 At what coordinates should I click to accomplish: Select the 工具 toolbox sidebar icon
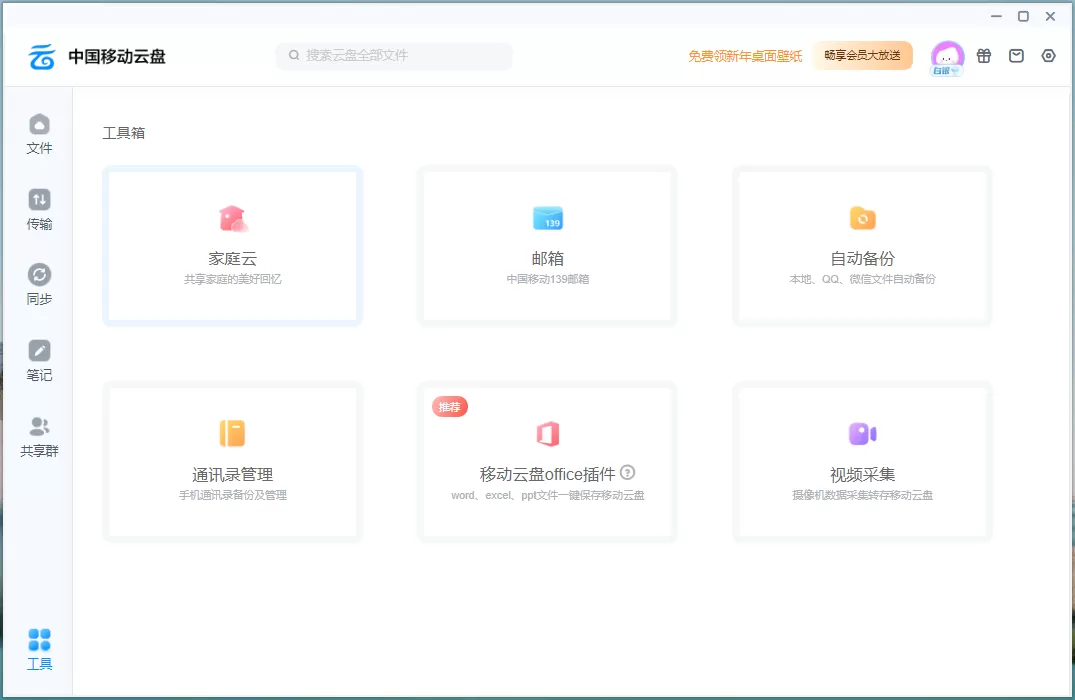click(39, 648)
